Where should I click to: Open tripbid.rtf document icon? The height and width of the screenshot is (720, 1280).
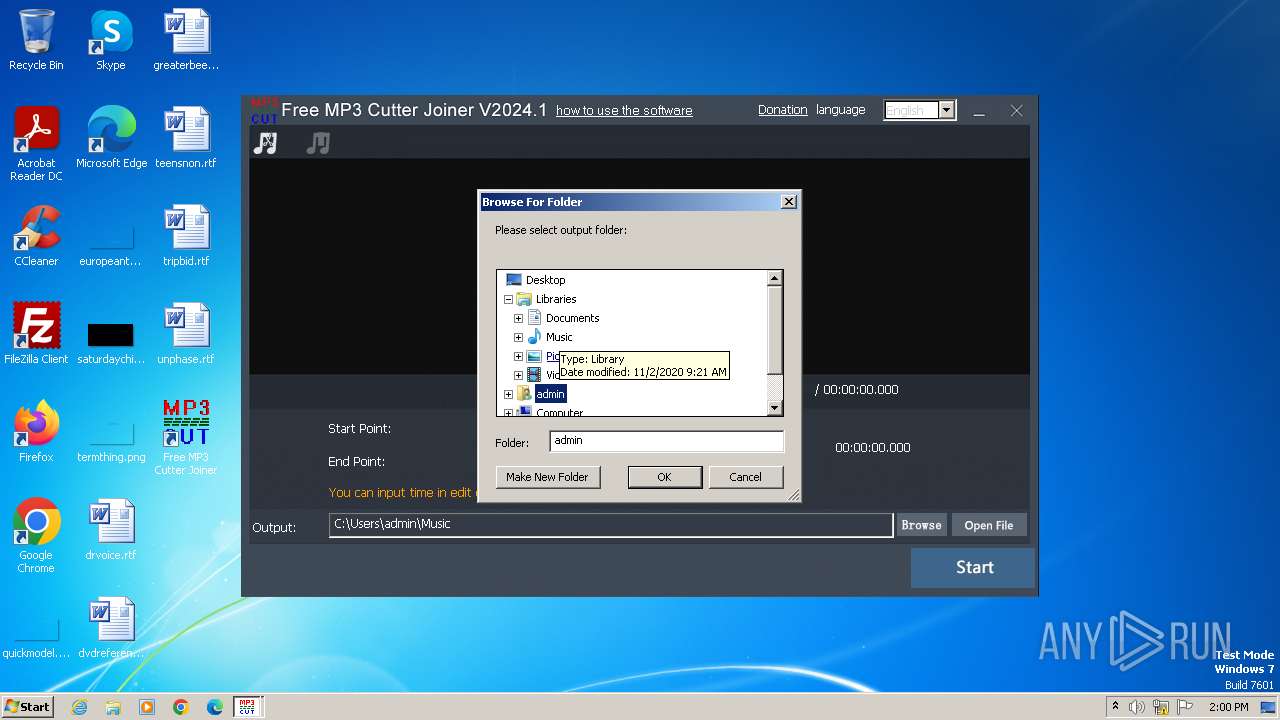click(x=186, y=236)
